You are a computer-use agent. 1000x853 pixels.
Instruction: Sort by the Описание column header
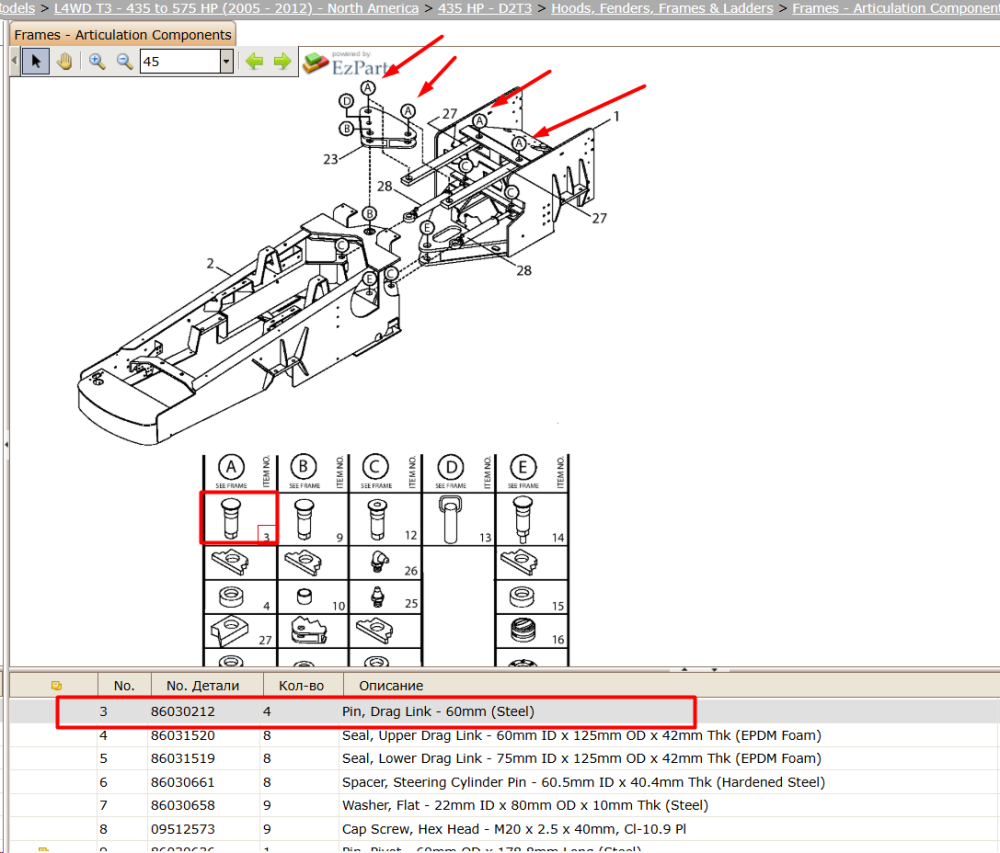[x=391, y=685]
